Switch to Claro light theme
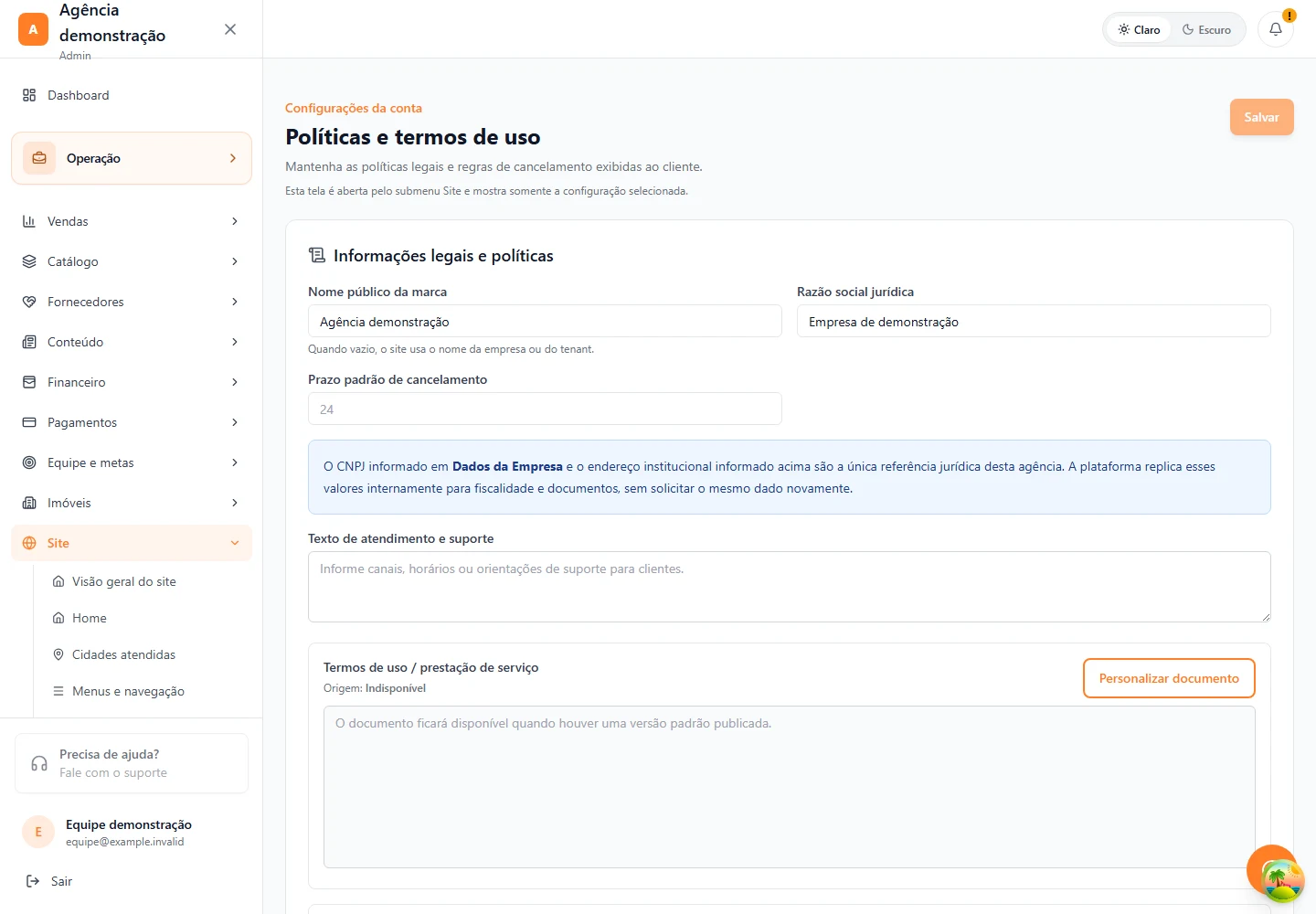1316x914 pixels. point(1139,29)
